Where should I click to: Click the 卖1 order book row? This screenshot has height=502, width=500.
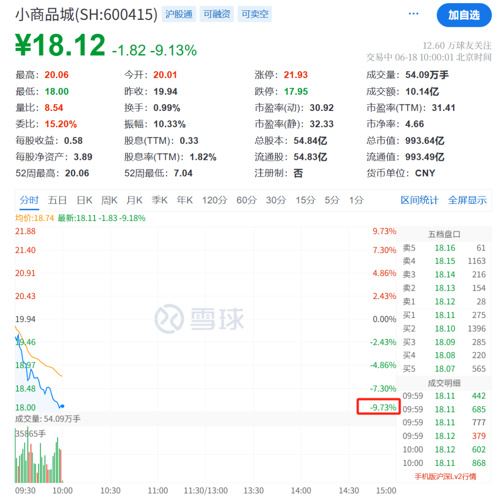[x=444, y=302]
